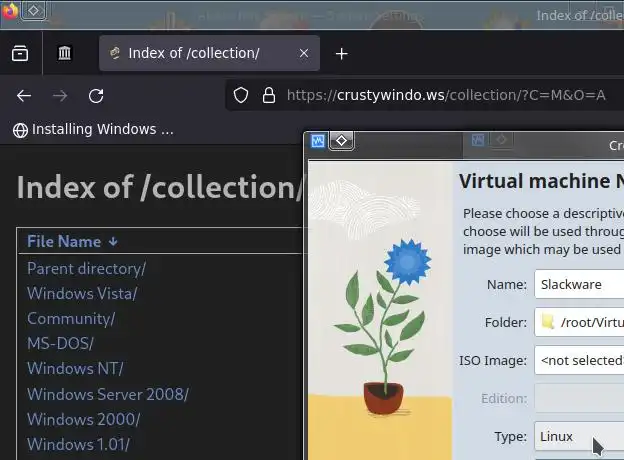Open the Community/ folder link
The image size is (624, 460).
(x=71, y=319)
